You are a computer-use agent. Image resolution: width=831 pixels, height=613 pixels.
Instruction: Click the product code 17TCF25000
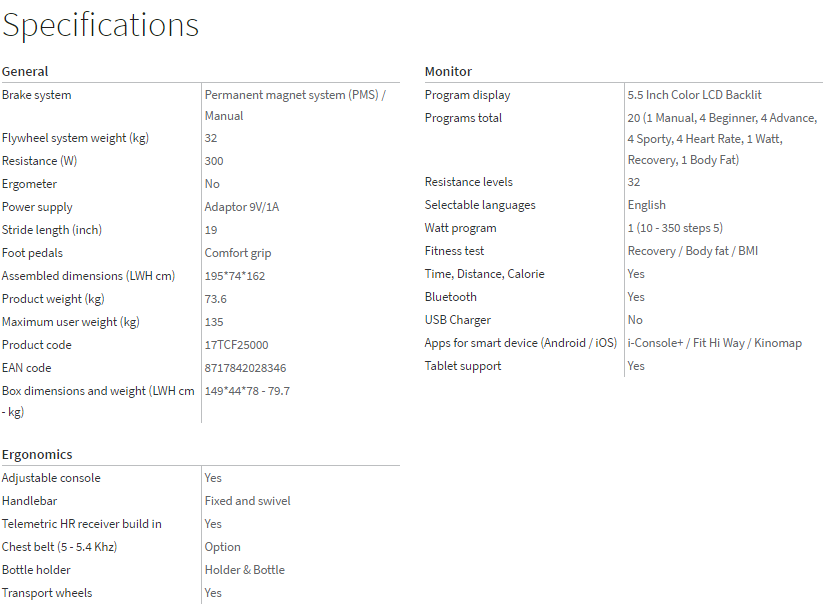coord(237,345)
